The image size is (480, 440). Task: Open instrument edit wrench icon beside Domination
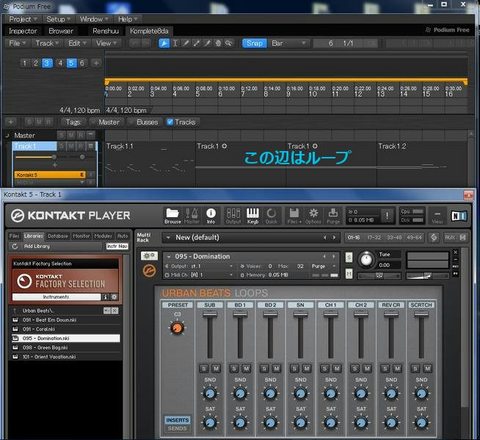point(149,256)
